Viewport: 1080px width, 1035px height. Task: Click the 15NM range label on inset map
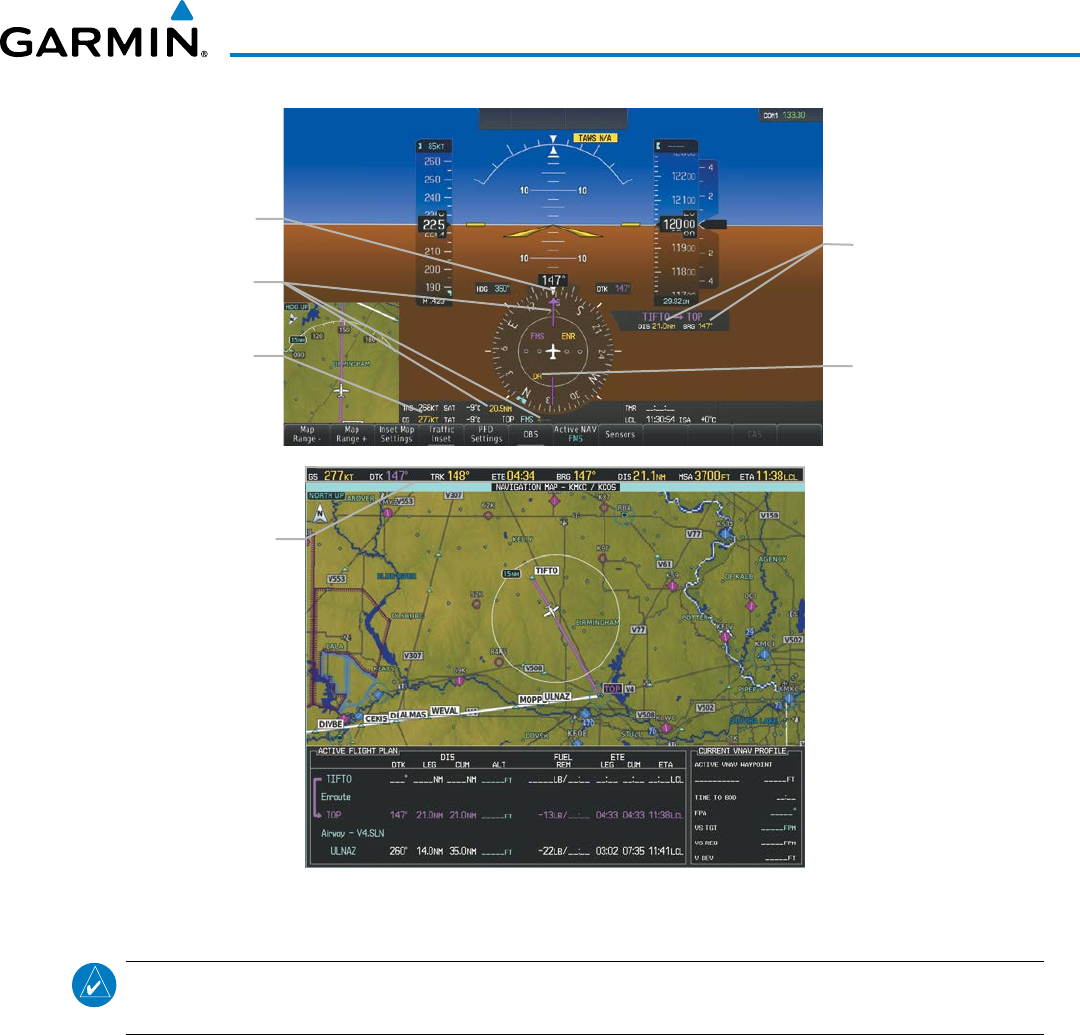(298, 339)
